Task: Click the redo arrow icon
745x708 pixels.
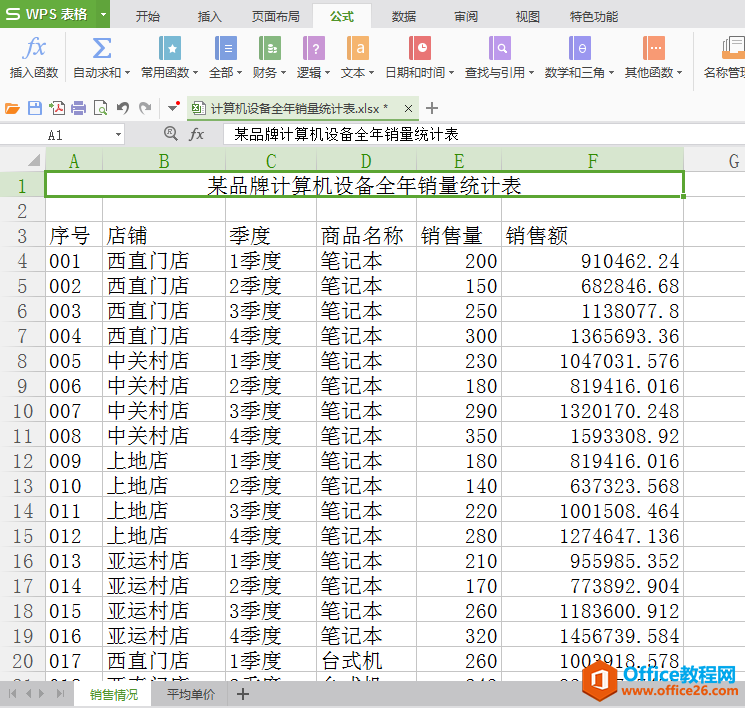Action: point(145,108)
